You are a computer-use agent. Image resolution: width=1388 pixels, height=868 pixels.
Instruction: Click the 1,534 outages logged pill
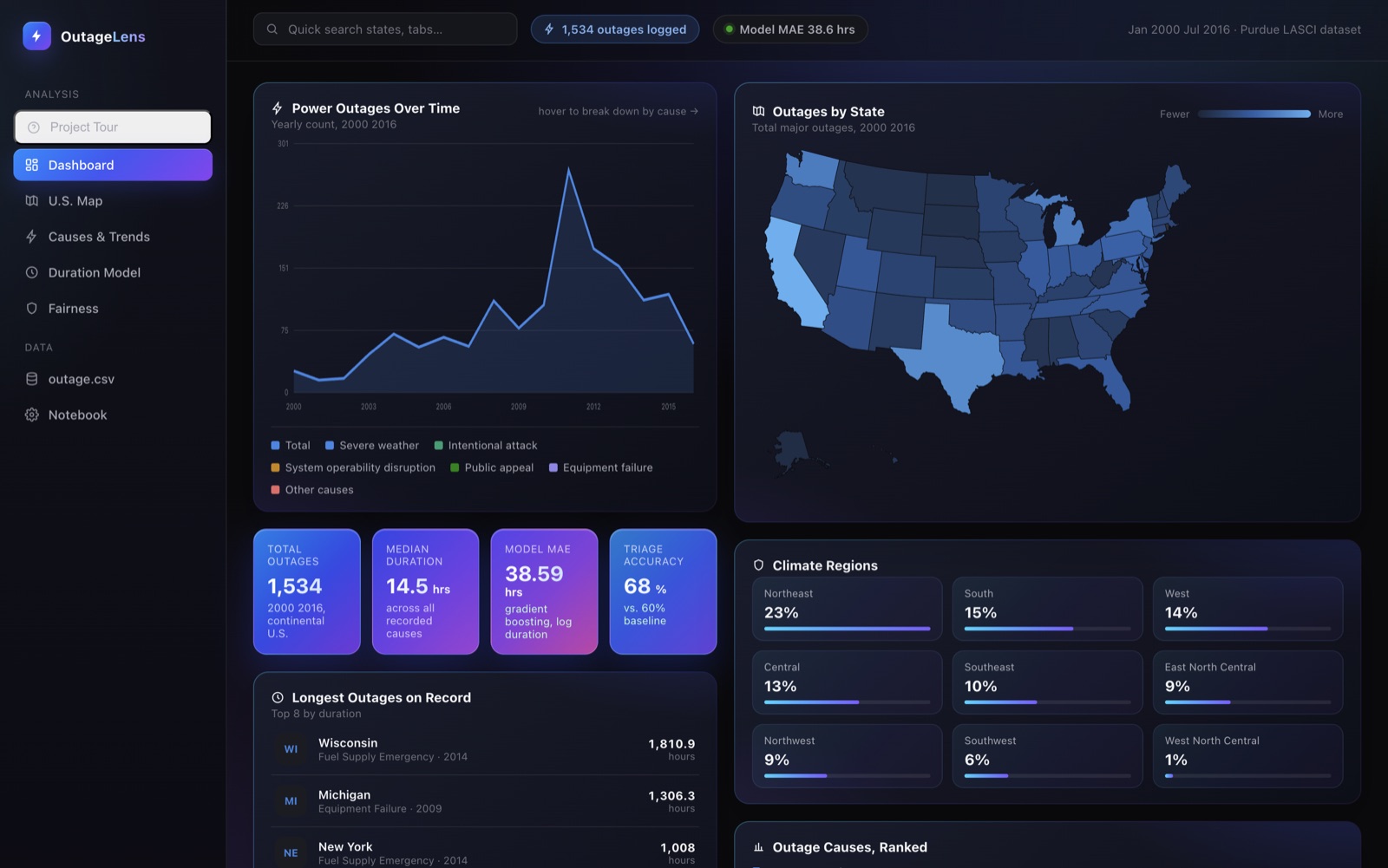coord(615,29)
